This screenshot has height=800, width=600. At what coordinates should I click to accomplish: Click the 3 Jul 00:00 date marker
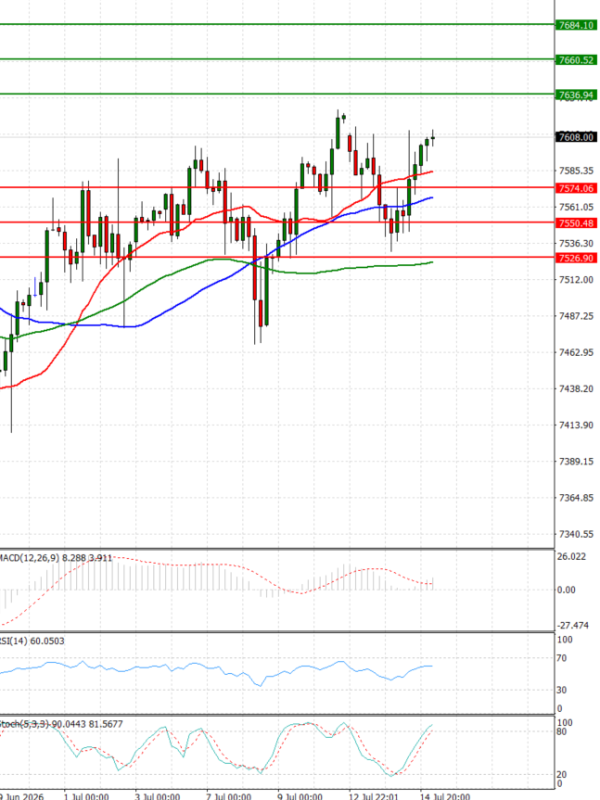tap(157, 796)
